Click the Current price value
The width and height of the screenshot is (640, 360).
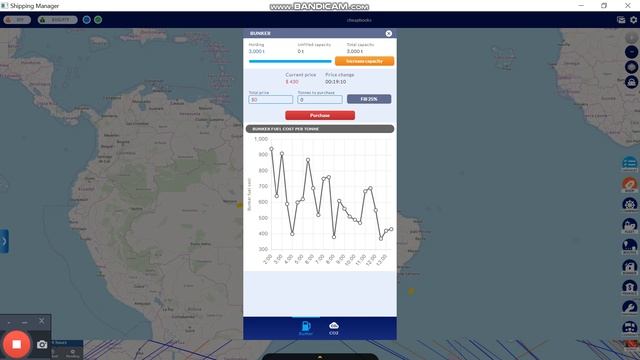pos(292,82)
